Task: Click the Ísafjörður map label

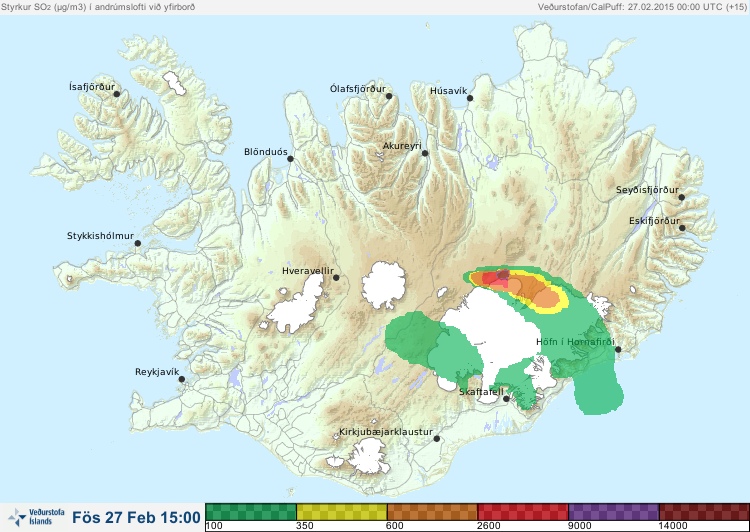Action: (92, 87)
